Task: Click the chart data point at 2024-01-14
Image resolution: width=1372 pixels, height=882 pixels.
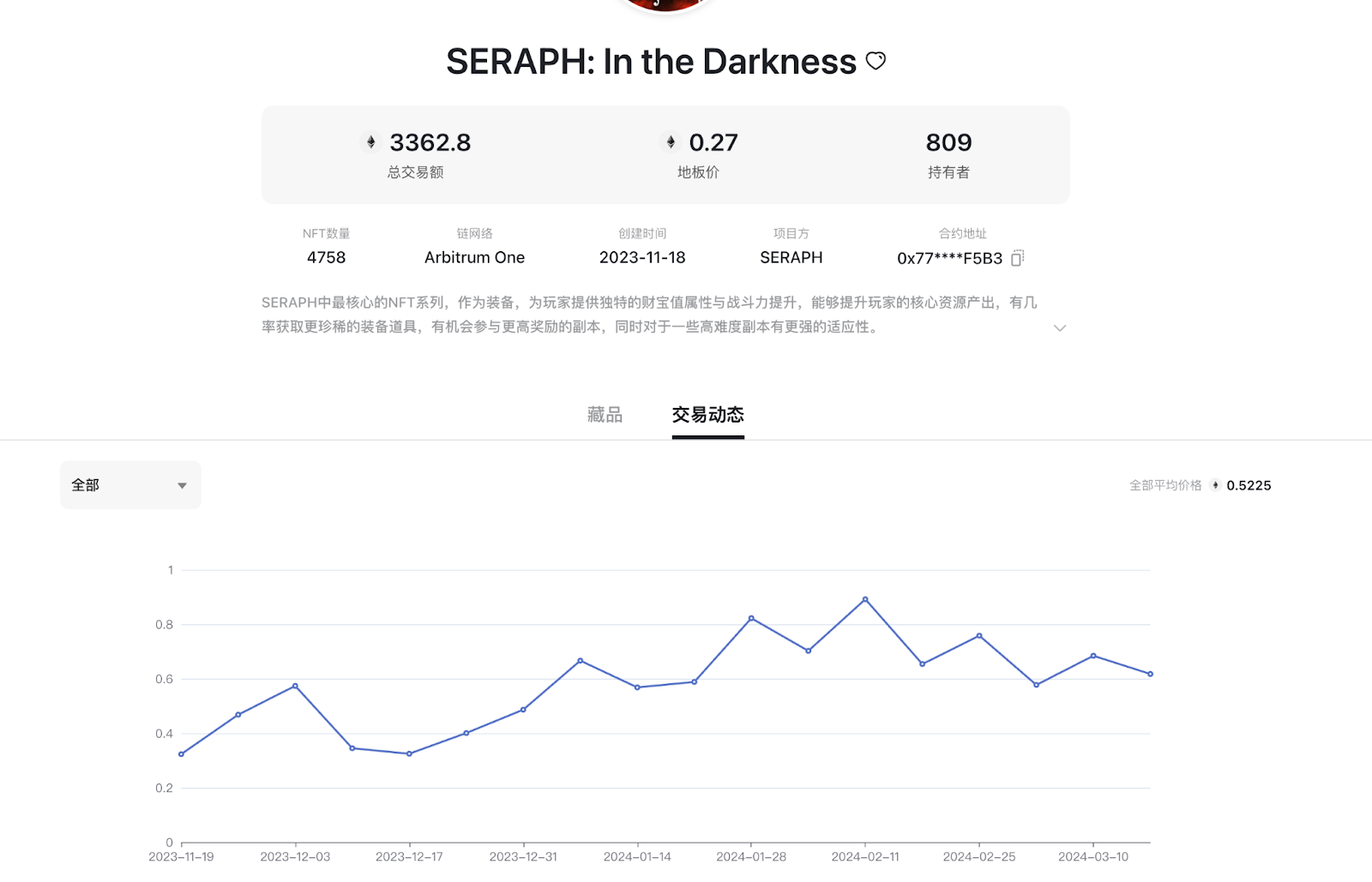Action: pyautogui.click(x=637, y=687)
